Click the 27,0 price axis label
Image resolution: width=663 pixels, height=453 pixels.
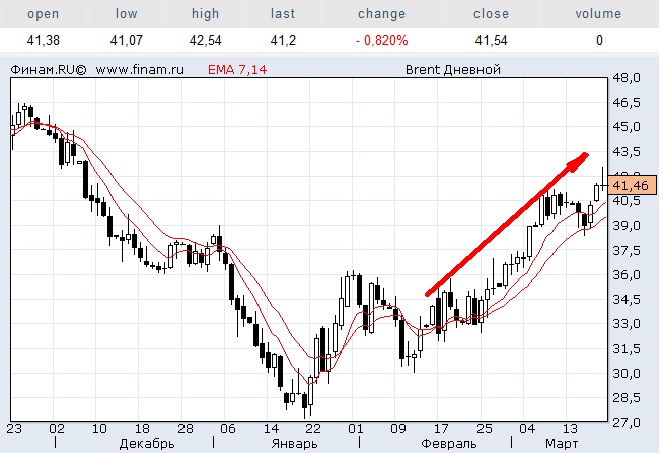[627, 423]
